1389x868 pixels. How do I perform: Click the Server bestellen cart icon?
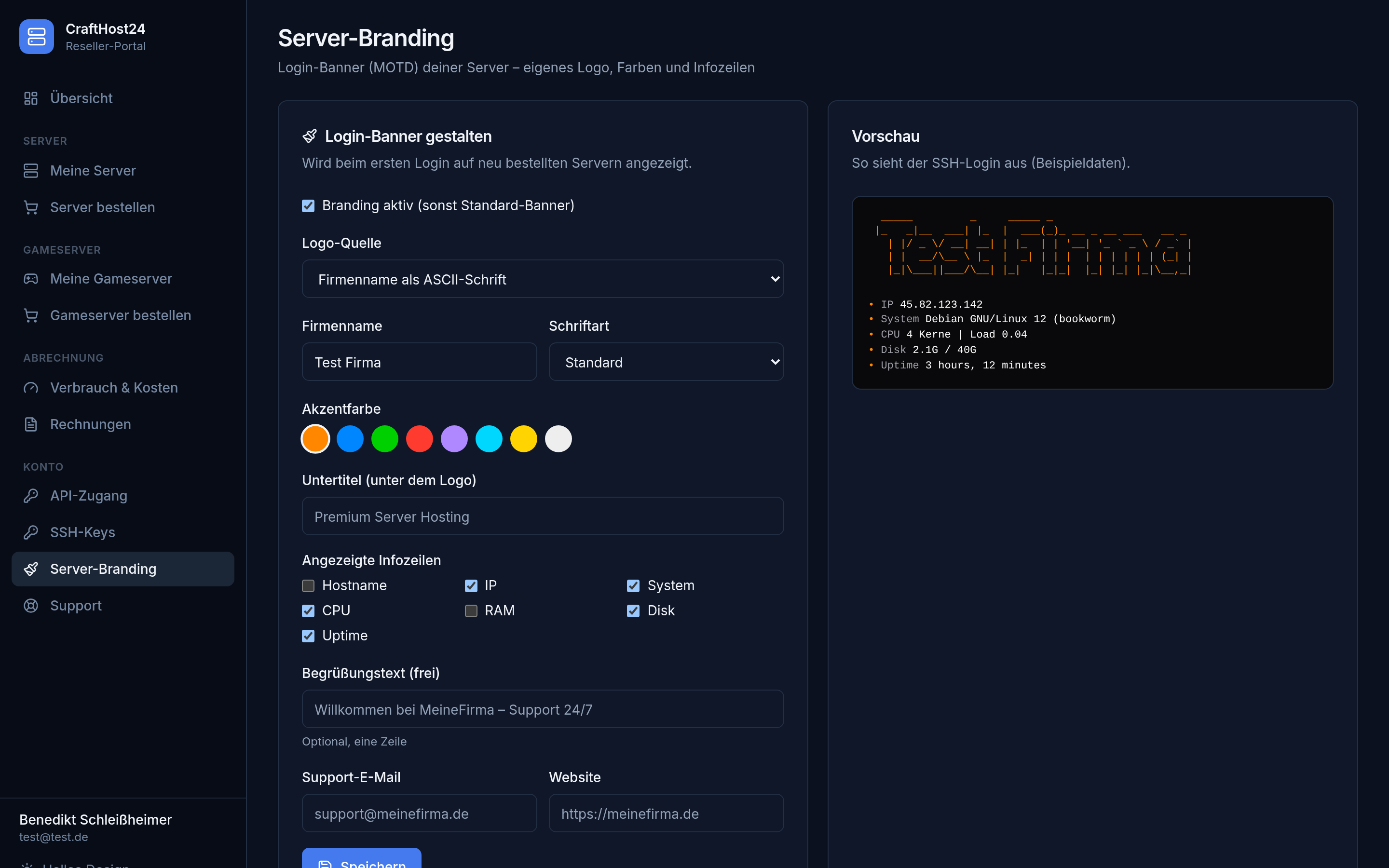[31, 207]
